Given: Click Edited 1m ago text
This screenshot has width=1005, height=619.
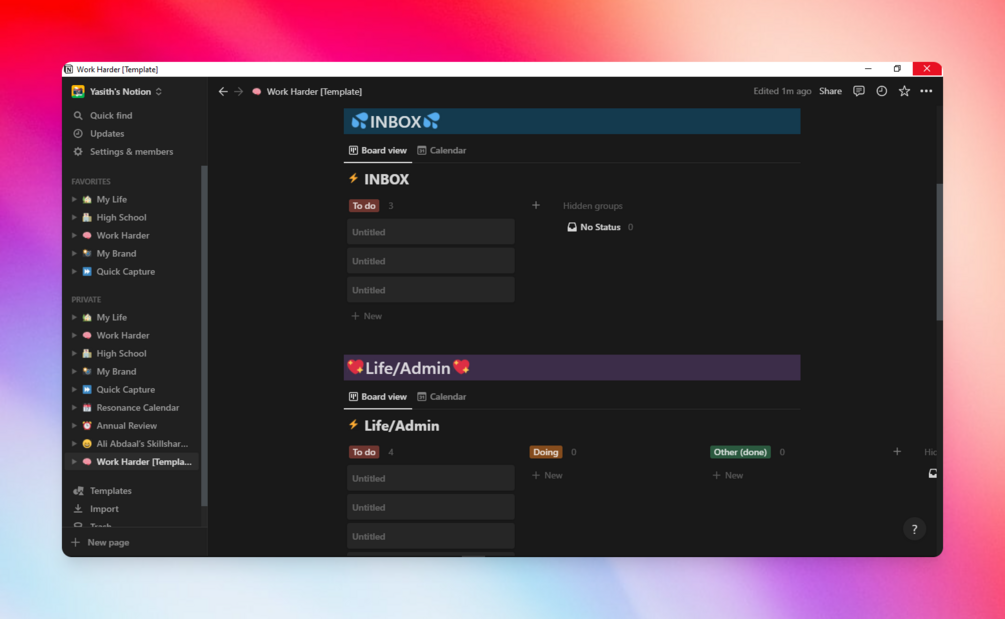Looking at the screenshot, I should pos(782,91).
